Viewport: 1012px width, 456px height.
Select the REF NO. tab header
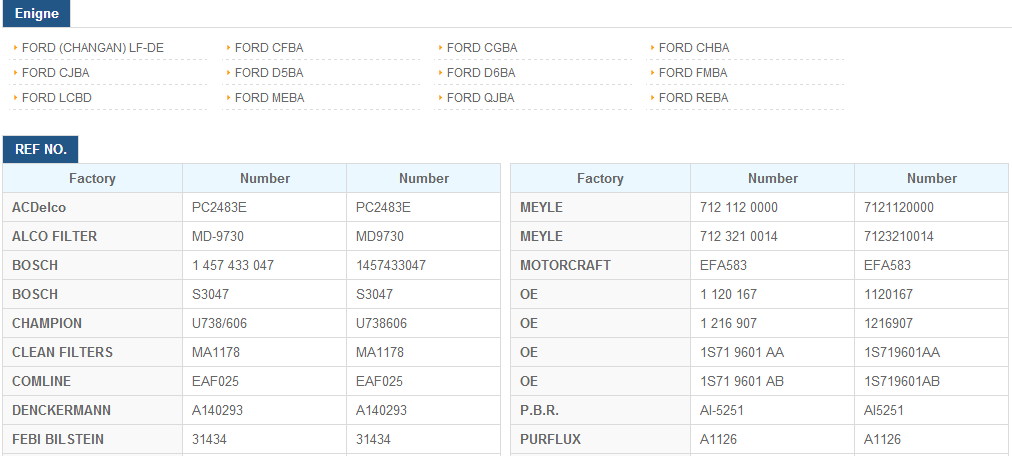click(x=41, y=150)
